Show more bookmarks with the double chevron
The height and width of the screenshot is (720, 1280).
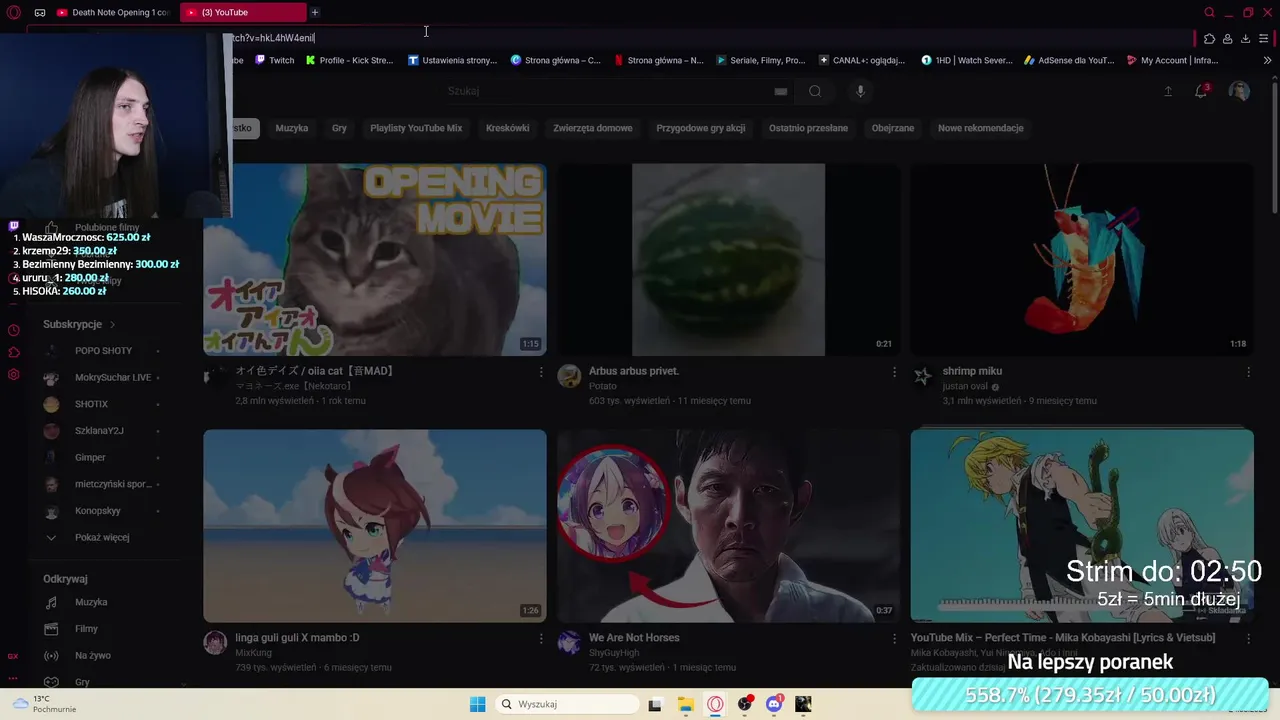1267,60
